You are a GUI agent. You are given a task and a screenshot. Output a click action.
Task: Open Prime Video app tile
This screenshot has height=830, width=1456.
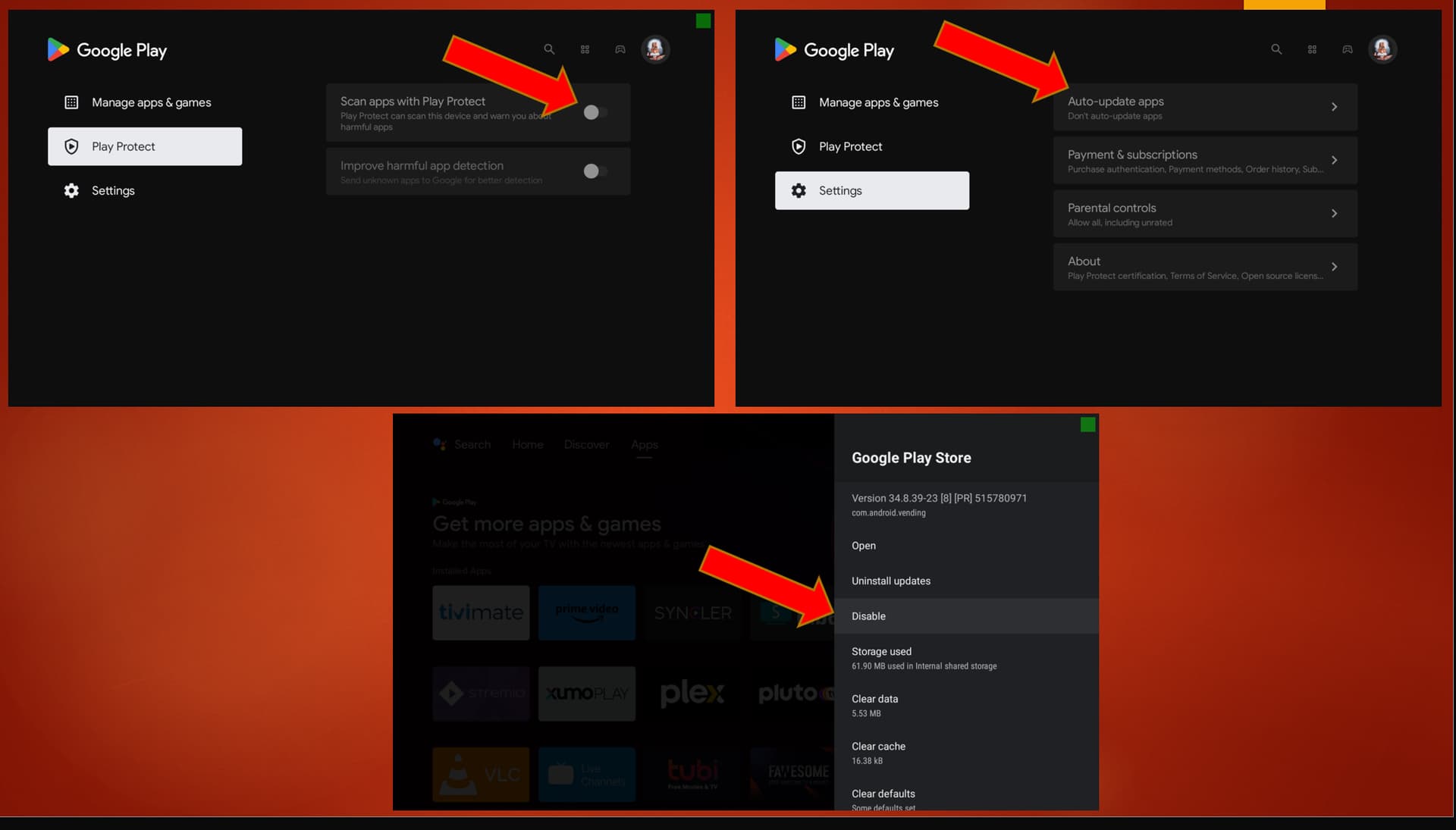coord(587,612)
